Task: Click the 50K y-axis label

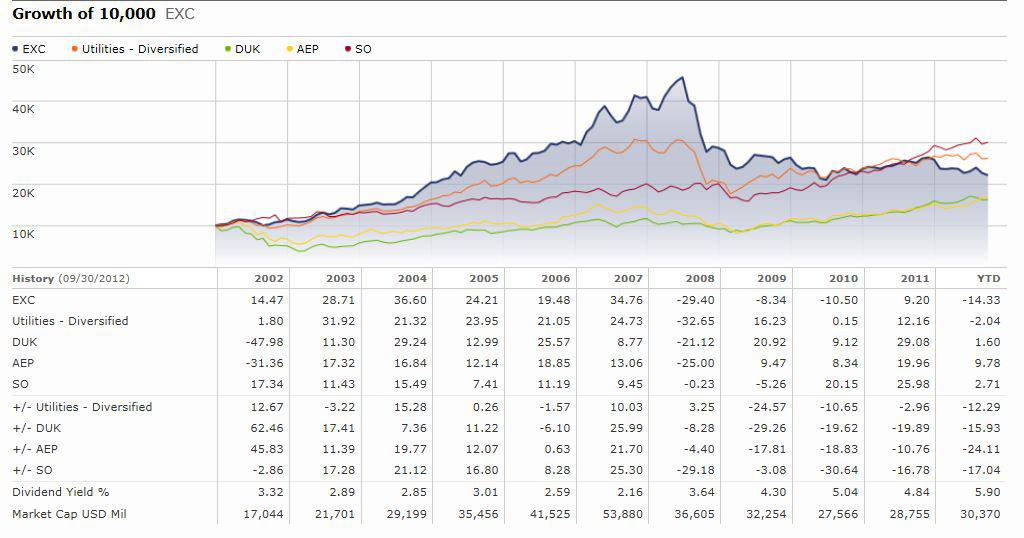Action: click(24, 69)
